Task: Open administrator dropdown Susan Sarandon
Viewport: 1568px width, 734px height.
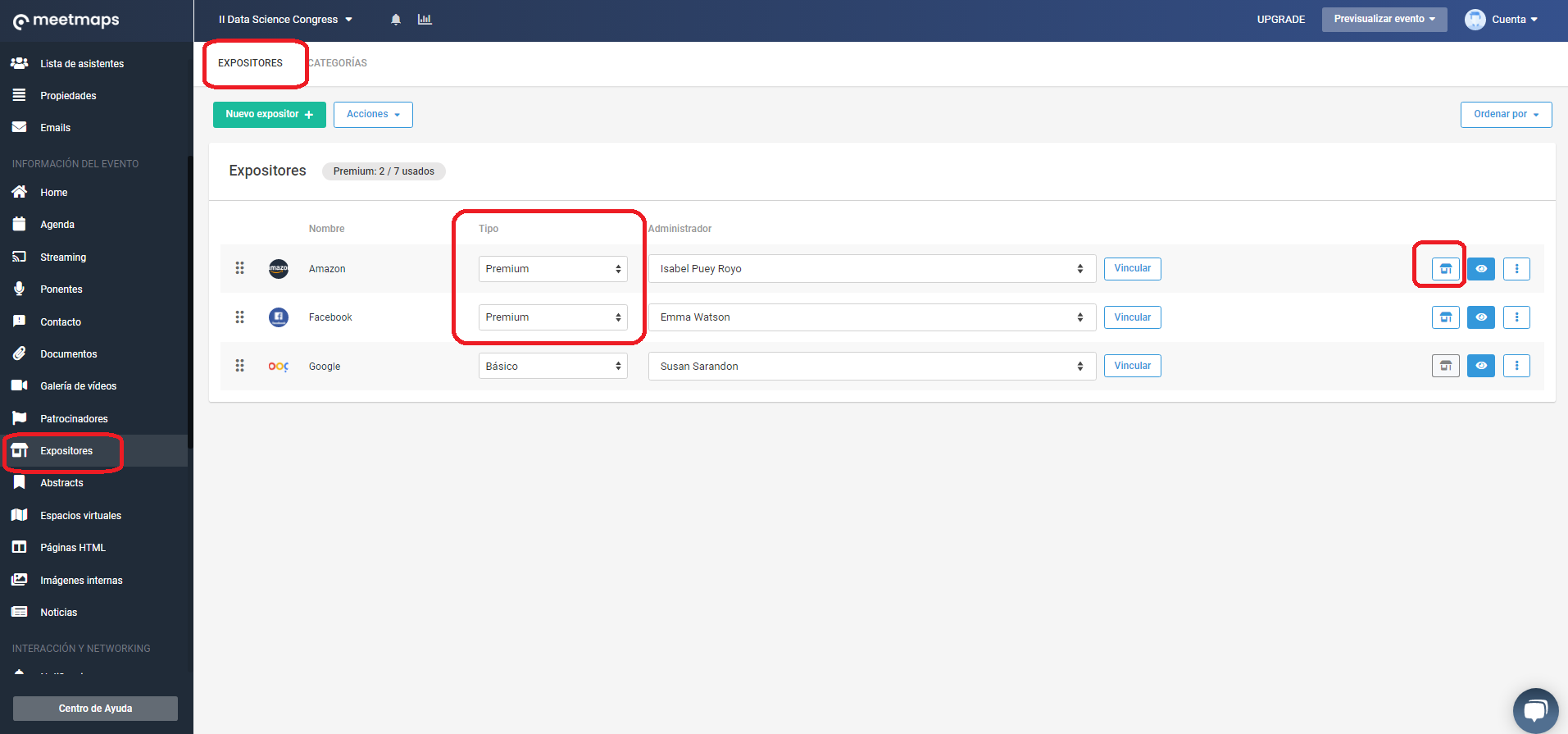Action: [x=872, y=366]
